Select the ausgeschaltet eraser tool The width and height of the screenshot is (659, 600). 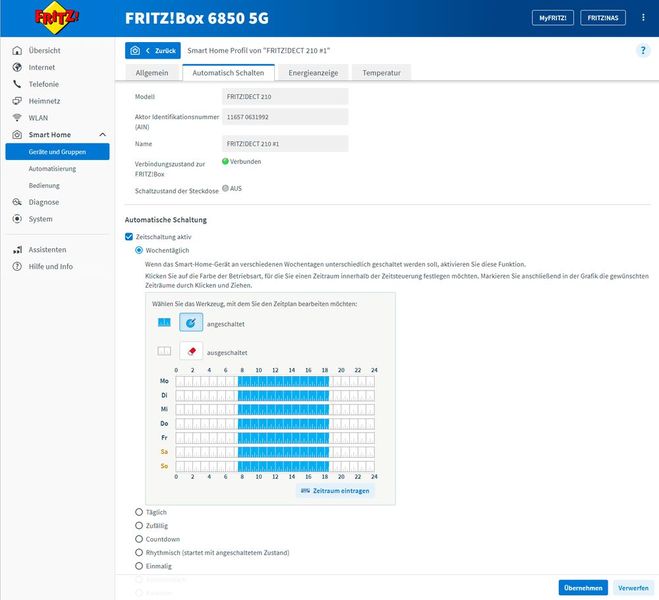point(191,351)
